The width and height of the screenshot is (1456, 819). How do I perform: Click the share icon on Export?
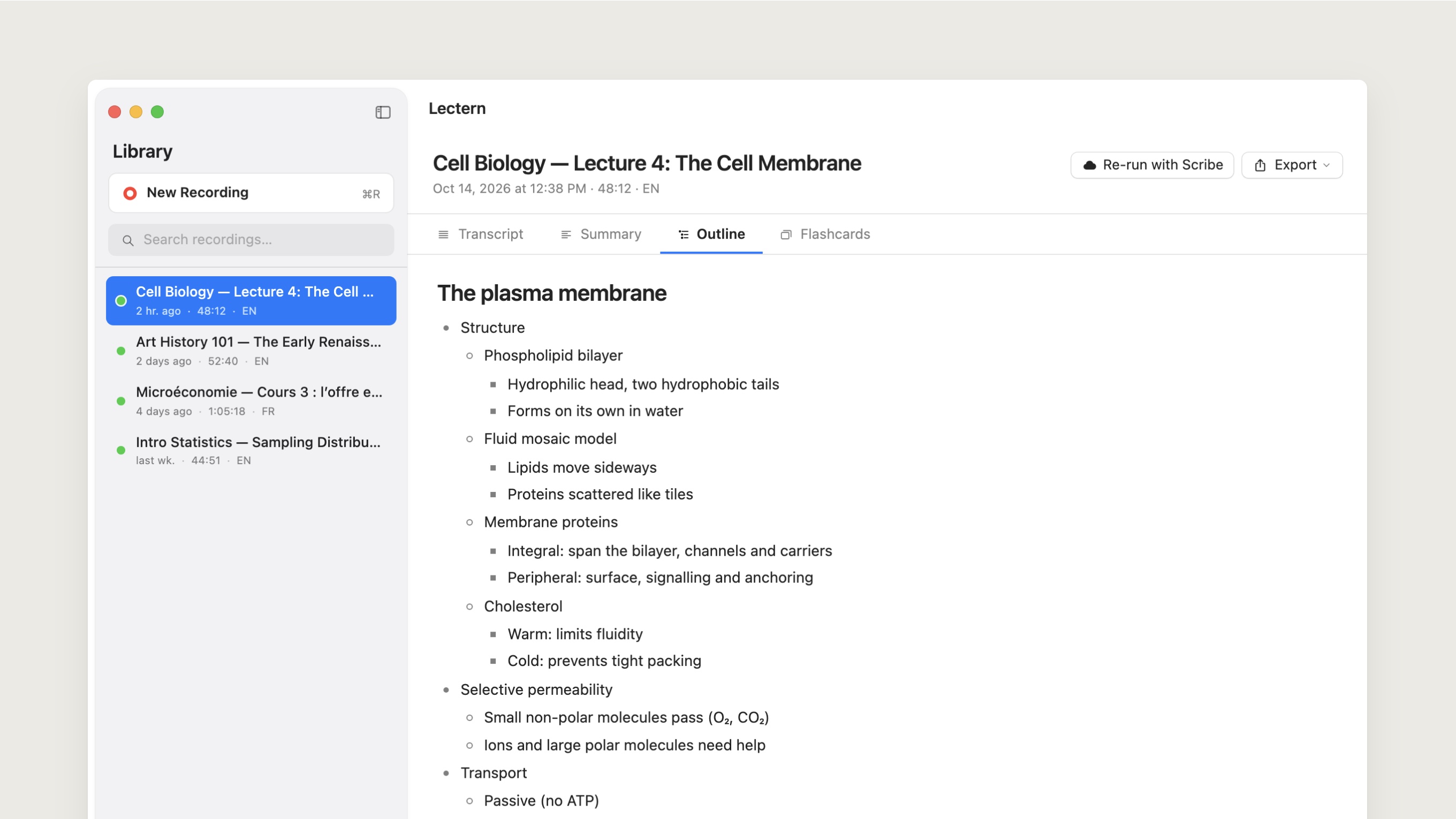(1260, 165)
